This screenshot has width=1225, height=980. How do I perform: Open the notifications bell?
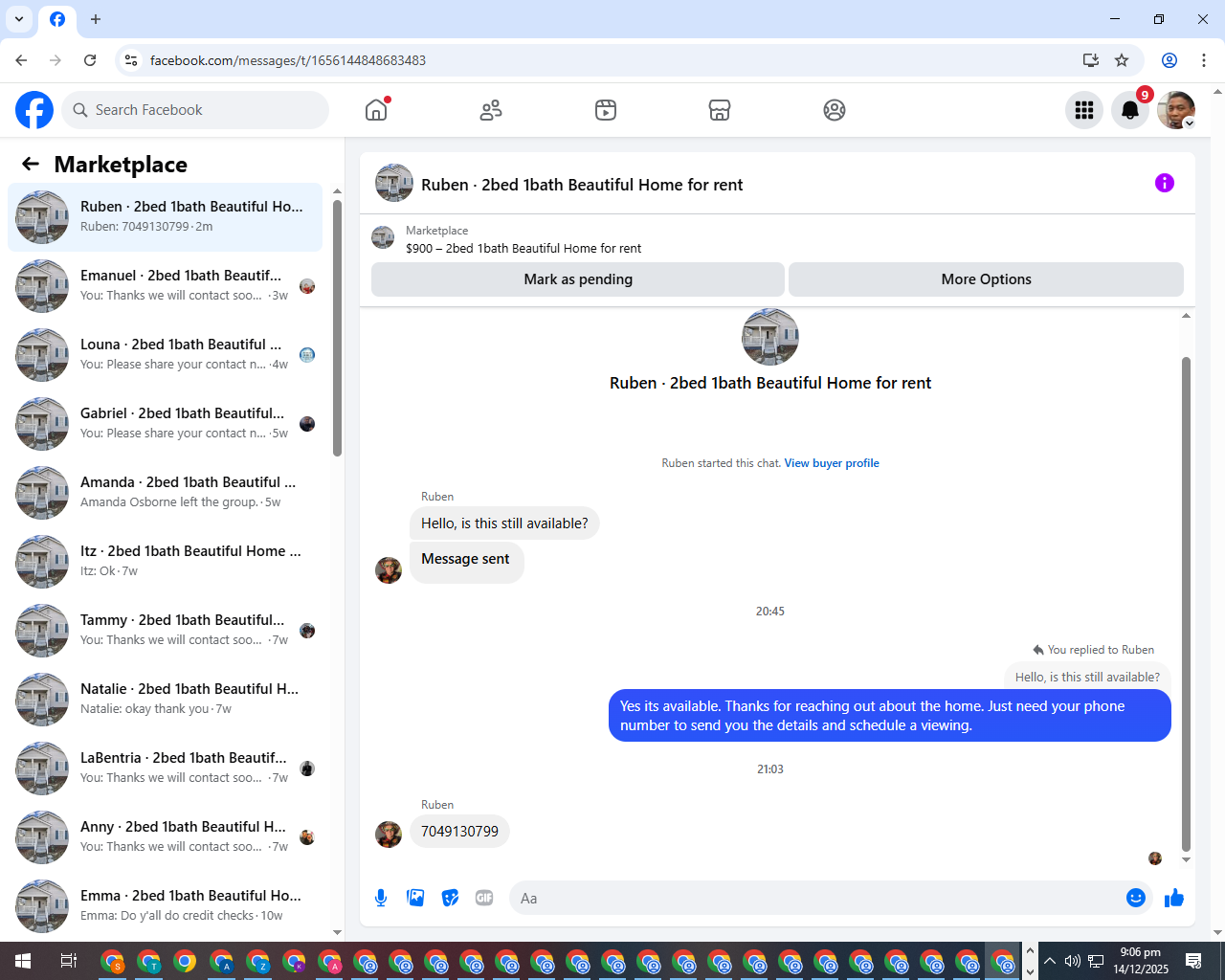[x=1130, y=110]
